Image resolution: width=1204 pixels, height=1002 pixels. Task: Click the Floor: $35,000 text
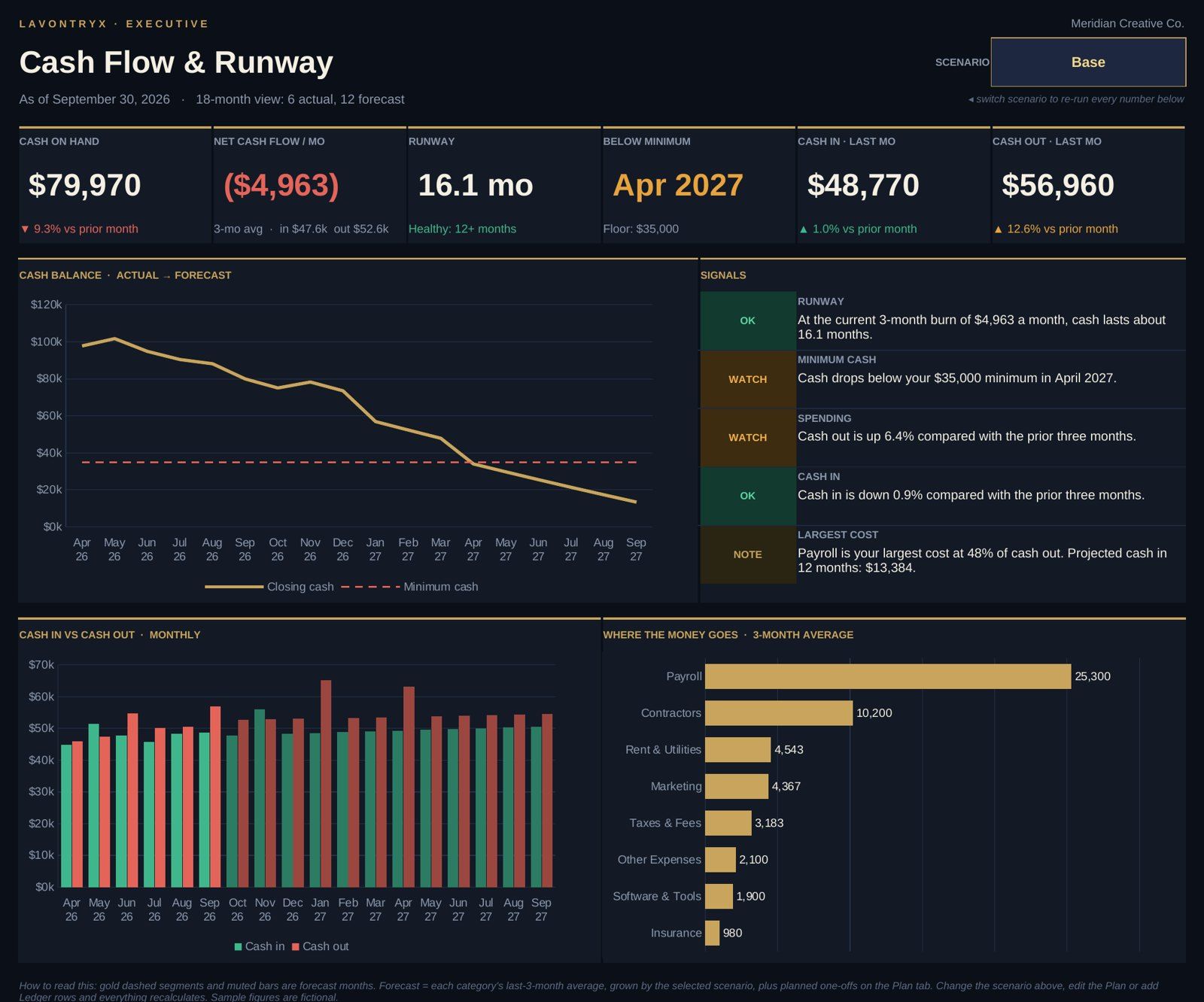click(x=640, y=229)
